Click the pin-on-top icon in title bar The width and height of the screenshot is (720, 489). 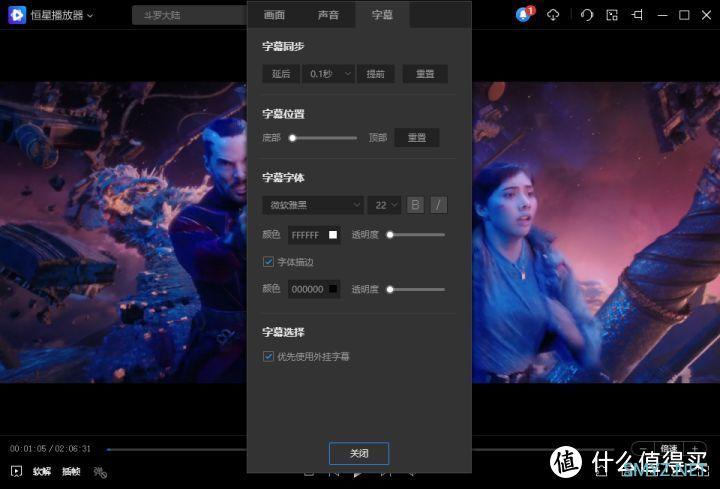[x=637, y=15]
